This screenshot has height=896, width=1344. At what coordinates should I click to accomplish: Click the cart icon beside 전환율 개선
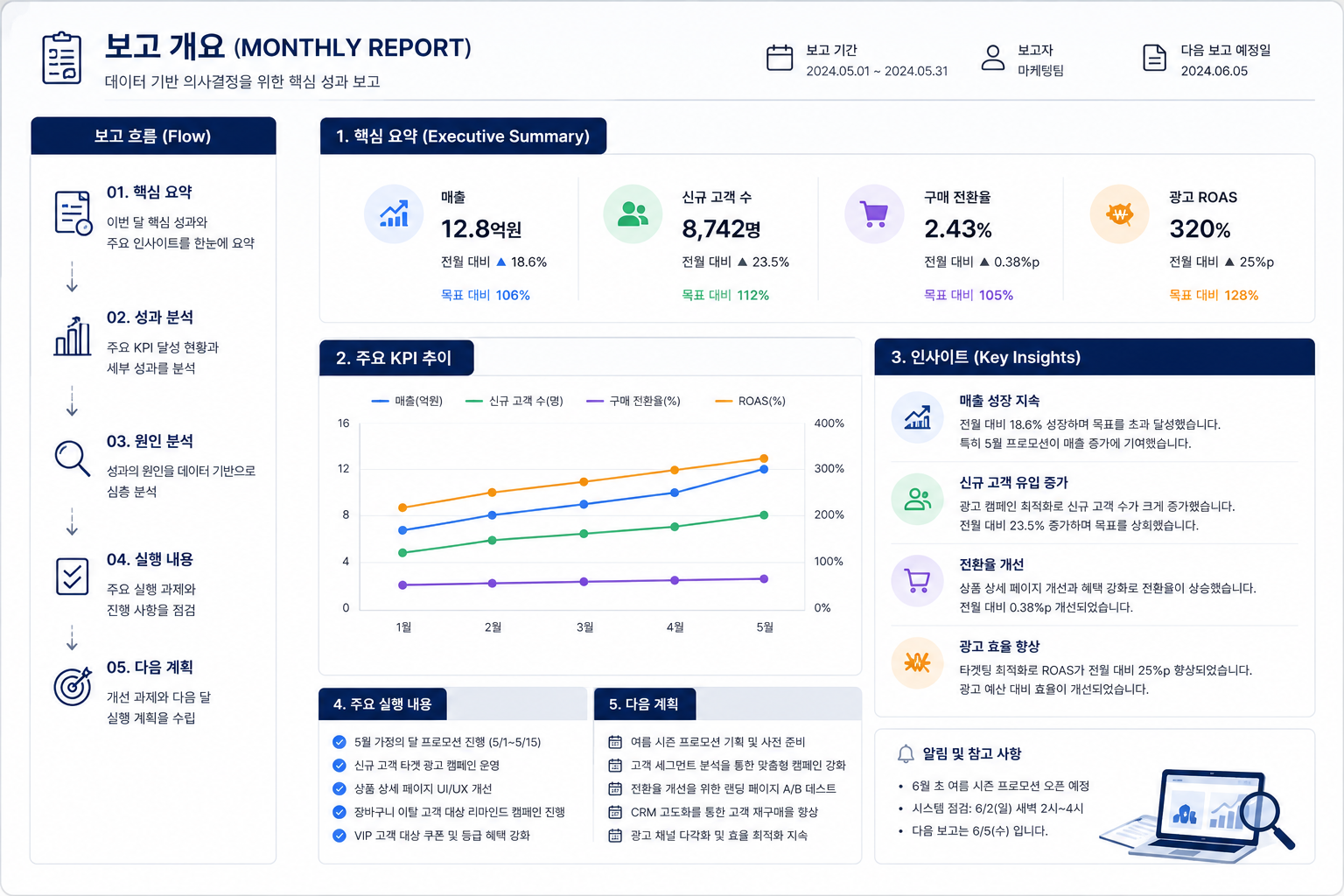917,581
